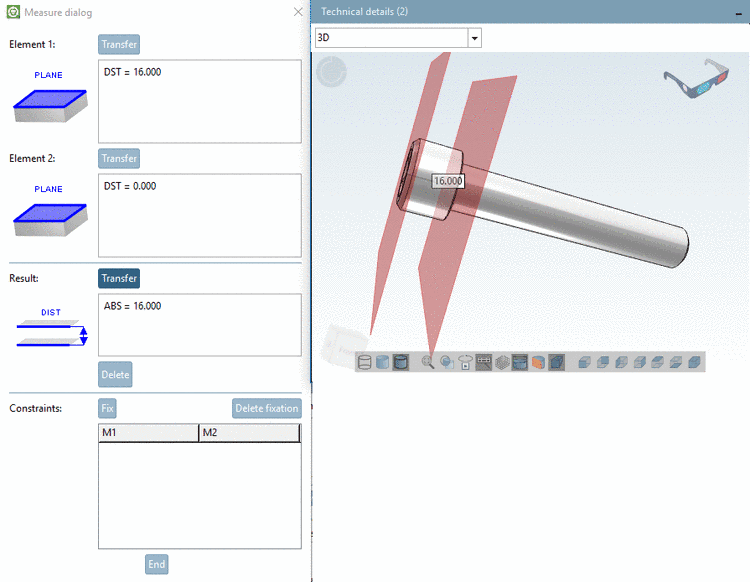Click the orange section cut icon
This screenshot has width=750, height=582.
pos(538,362)
